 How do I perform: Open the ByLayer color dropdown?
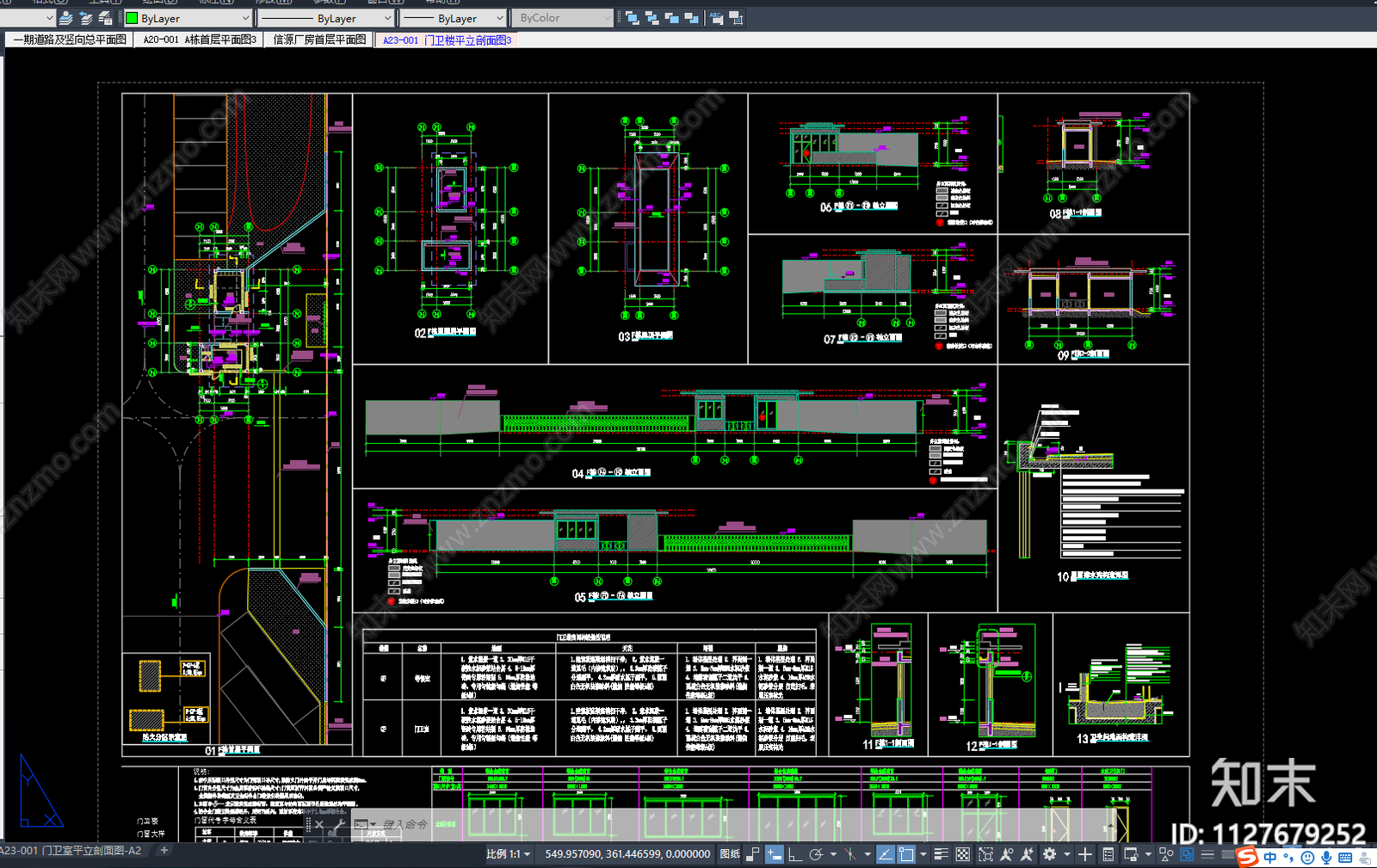pos(188,18)
